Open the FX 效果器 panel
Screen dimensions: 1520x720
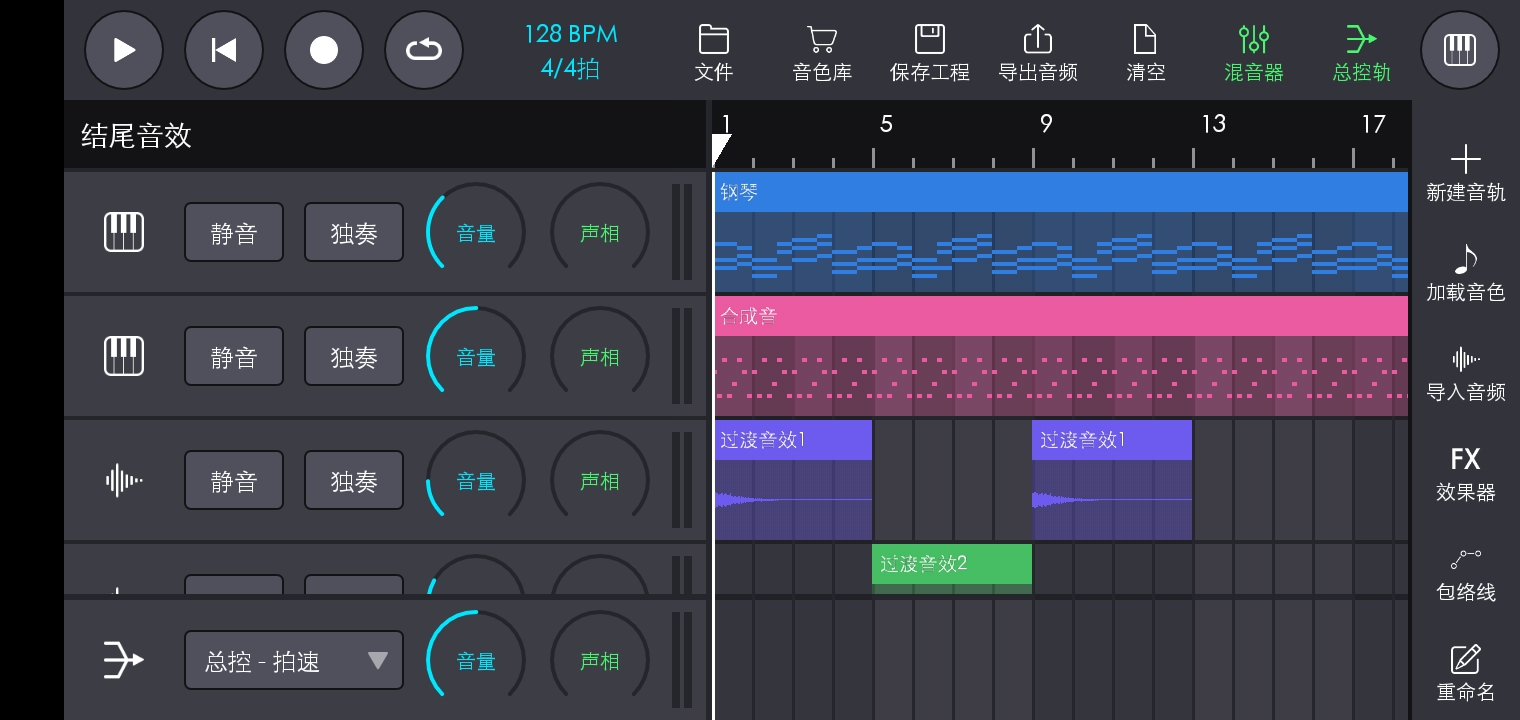[x=1466, y=474]
